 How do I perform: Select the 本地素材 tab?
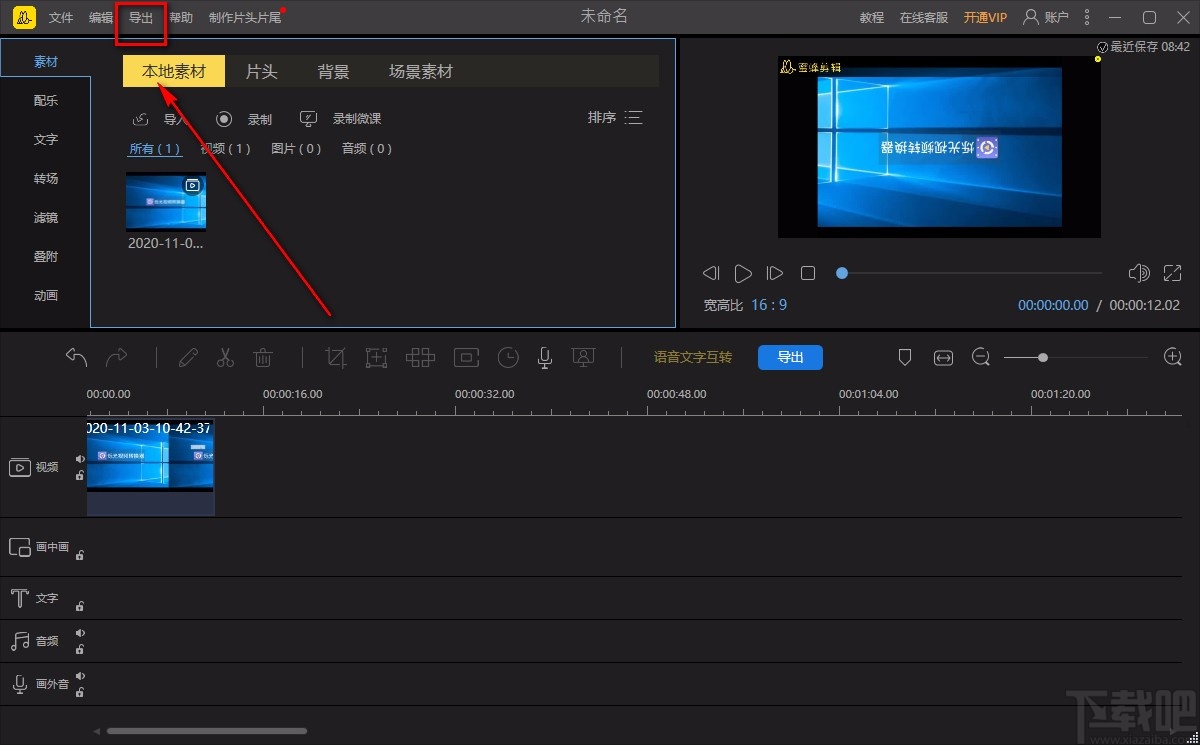tap(174, 71)
